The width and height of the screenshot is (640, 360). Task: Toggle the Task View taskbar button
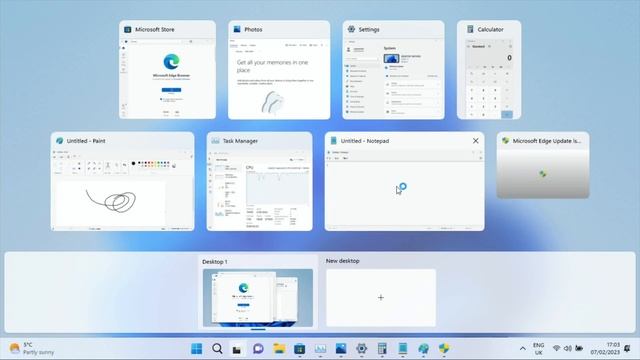(237, 349)
